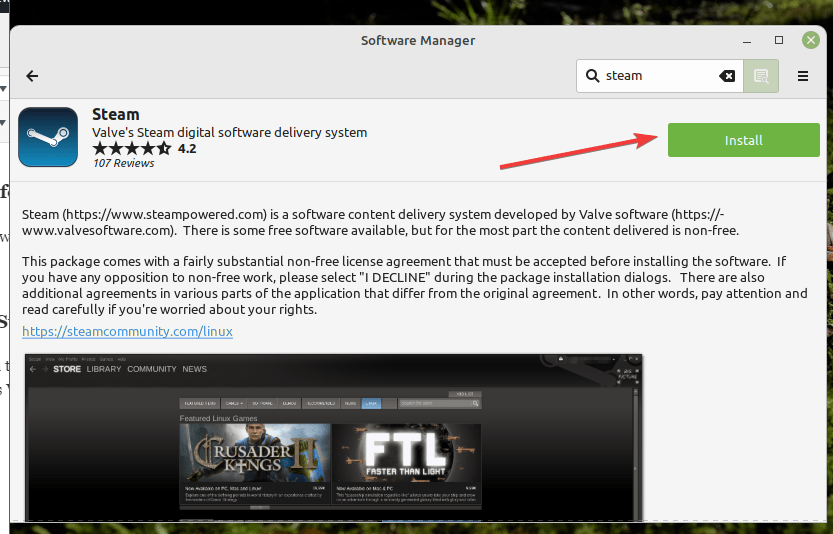The height and width of the screenshot is (534, 833).
Task: Click the Steam title heading
Action: click(116, 114)
